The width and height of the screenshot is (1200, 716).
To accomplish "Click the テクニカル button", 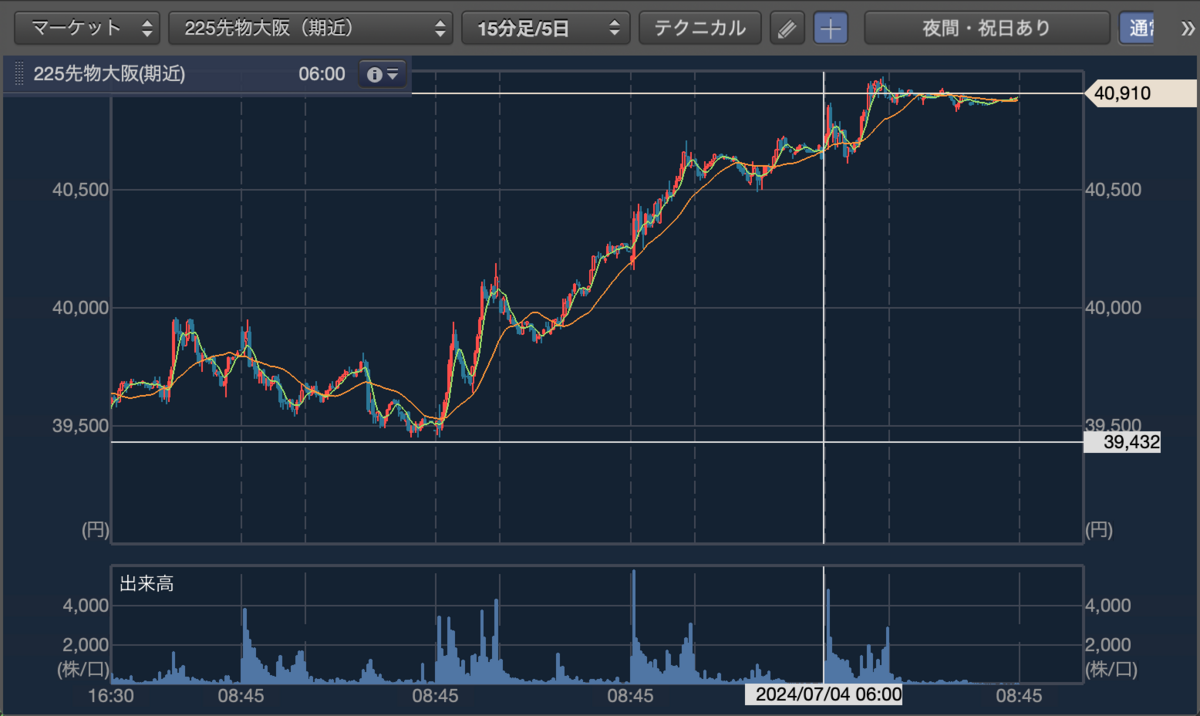I will click(700, 28).
